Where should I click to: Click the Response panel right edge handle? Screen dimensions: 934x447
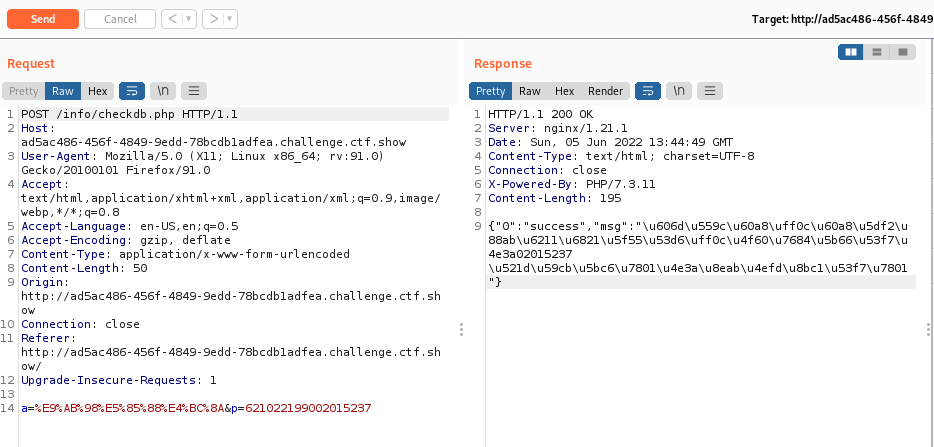[929, 330]
